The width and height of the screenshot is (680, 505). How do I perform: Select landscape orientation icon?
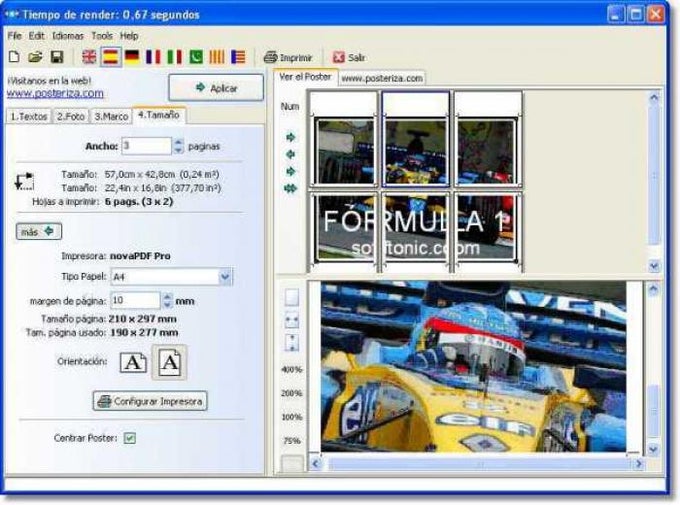[133, 363]
